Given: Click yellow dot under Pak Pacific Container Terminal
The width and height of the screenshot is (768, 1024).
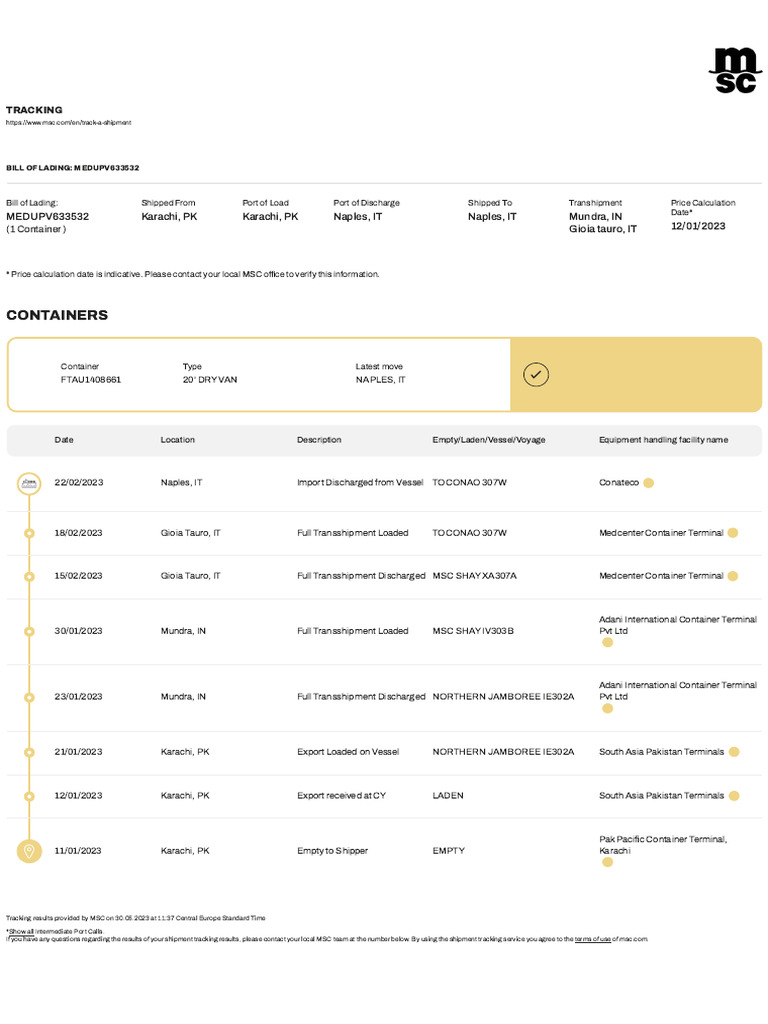Looking at the screenshot, I should pyautogui.click(x=607, y=862).
